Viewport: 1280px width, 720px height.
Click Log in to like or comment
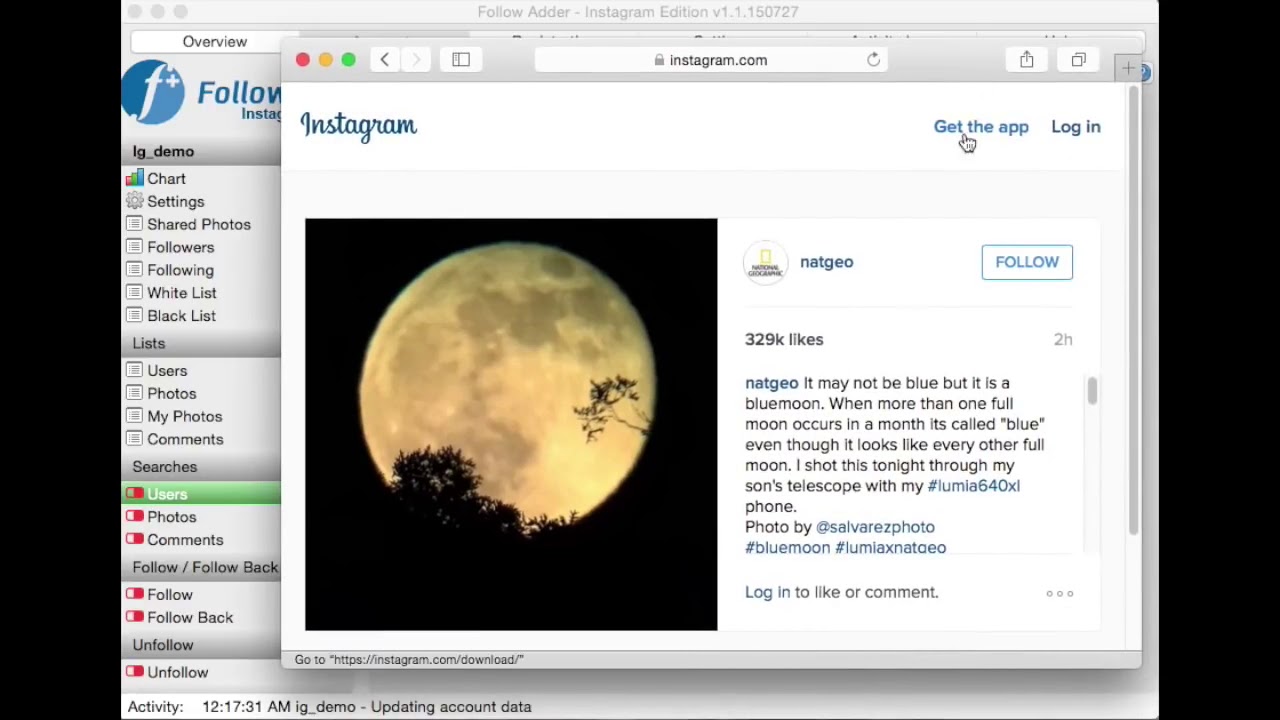point(767,592)
